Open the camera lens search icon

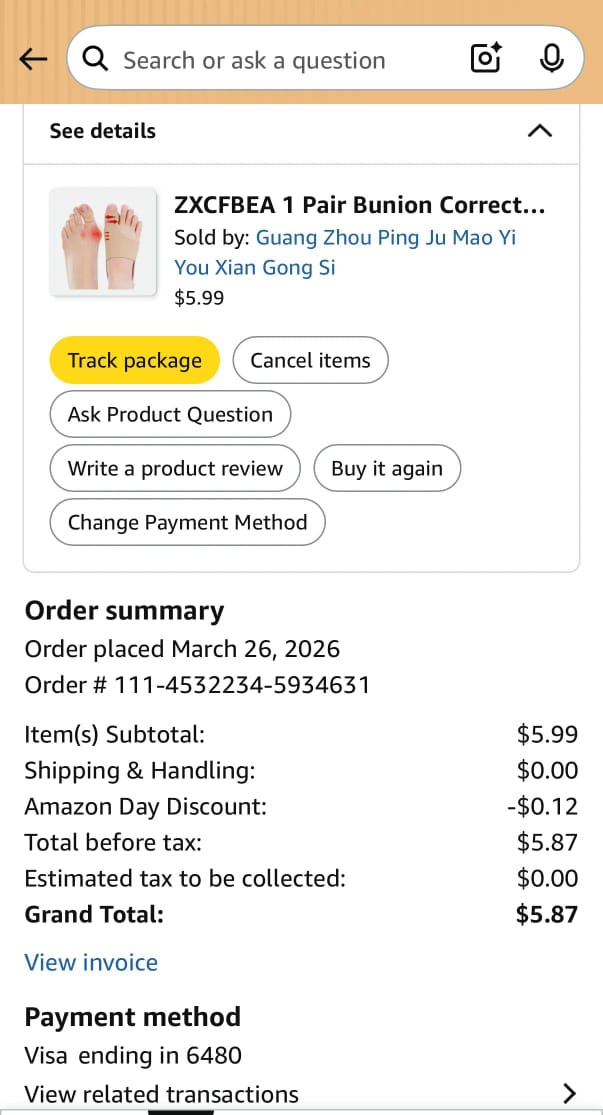tap(486, 60)
